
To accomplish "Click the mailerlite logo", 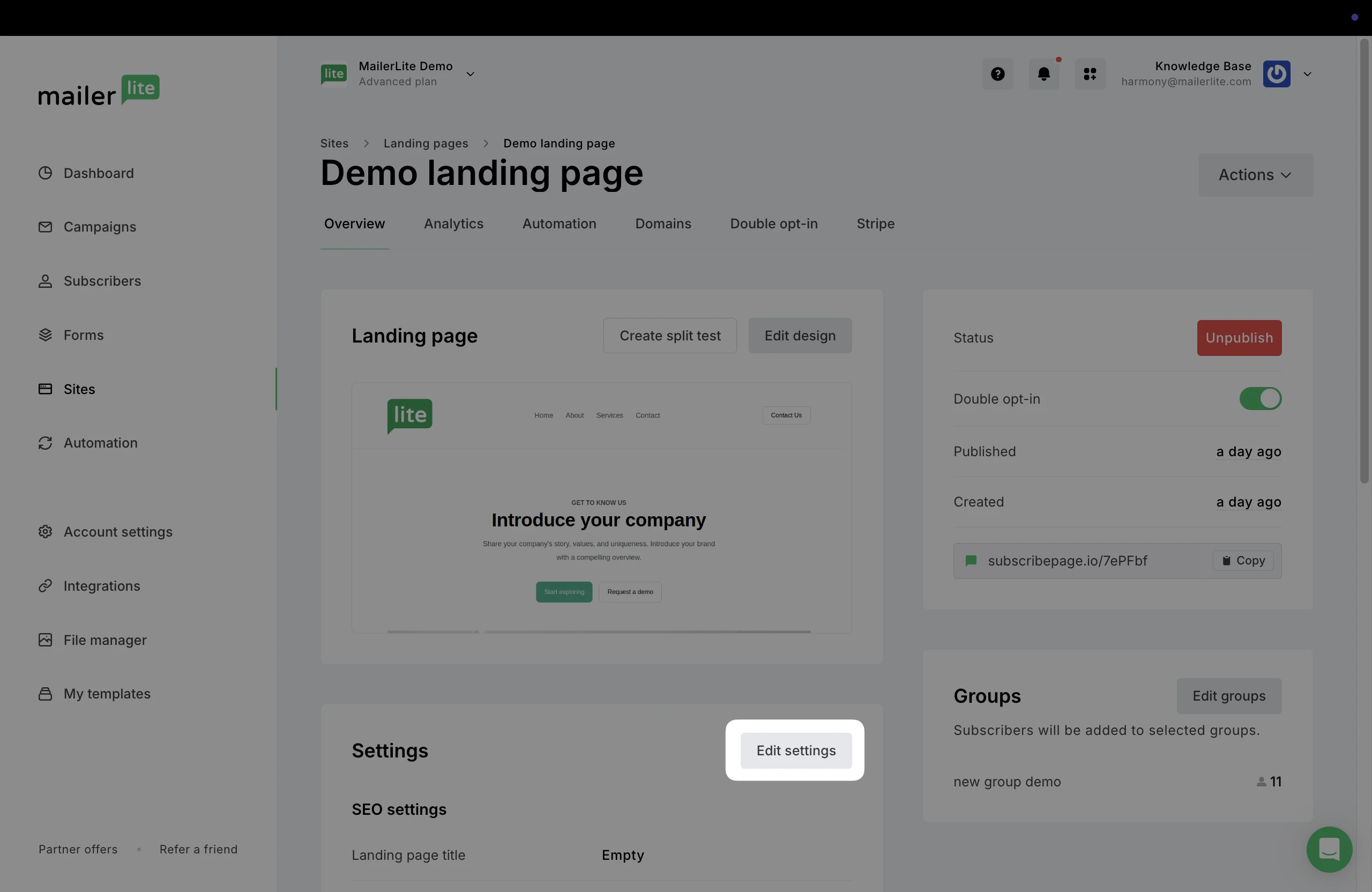I will pos(99,91).
